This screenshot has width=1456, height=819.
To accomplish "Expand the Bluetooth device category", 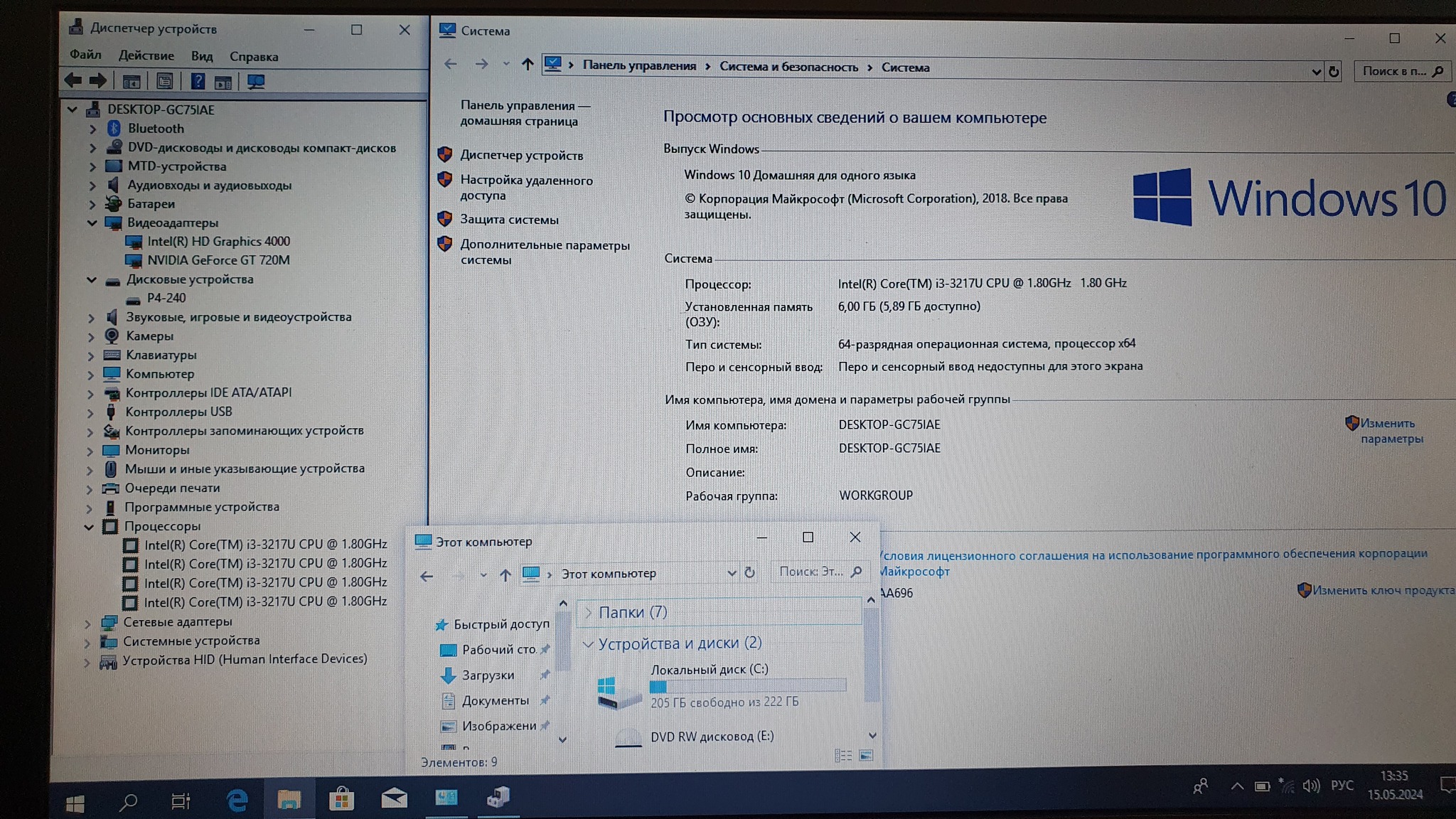I will coord(92,129).
